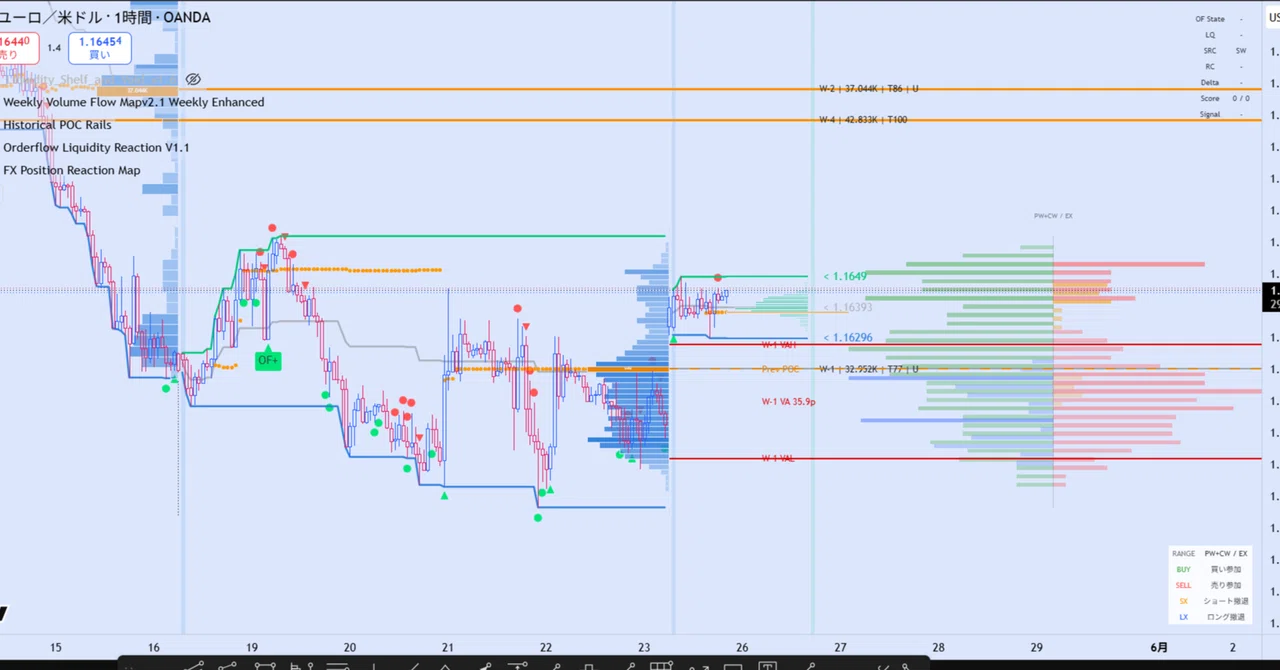
Task: Select the Orderflow Liquidity Reaction V1.1 indicator
Action: [x=96, y=148]
